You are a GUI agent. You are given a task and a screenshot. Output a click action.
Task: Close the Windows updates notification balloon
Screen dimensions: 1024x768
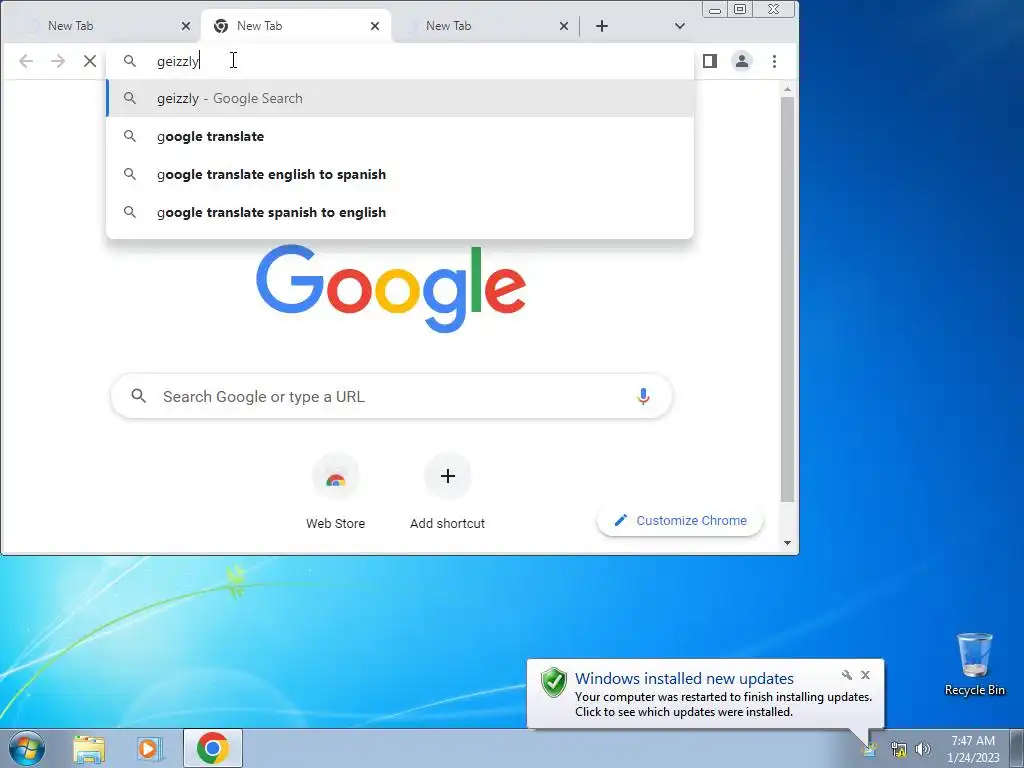pos(865,675)
